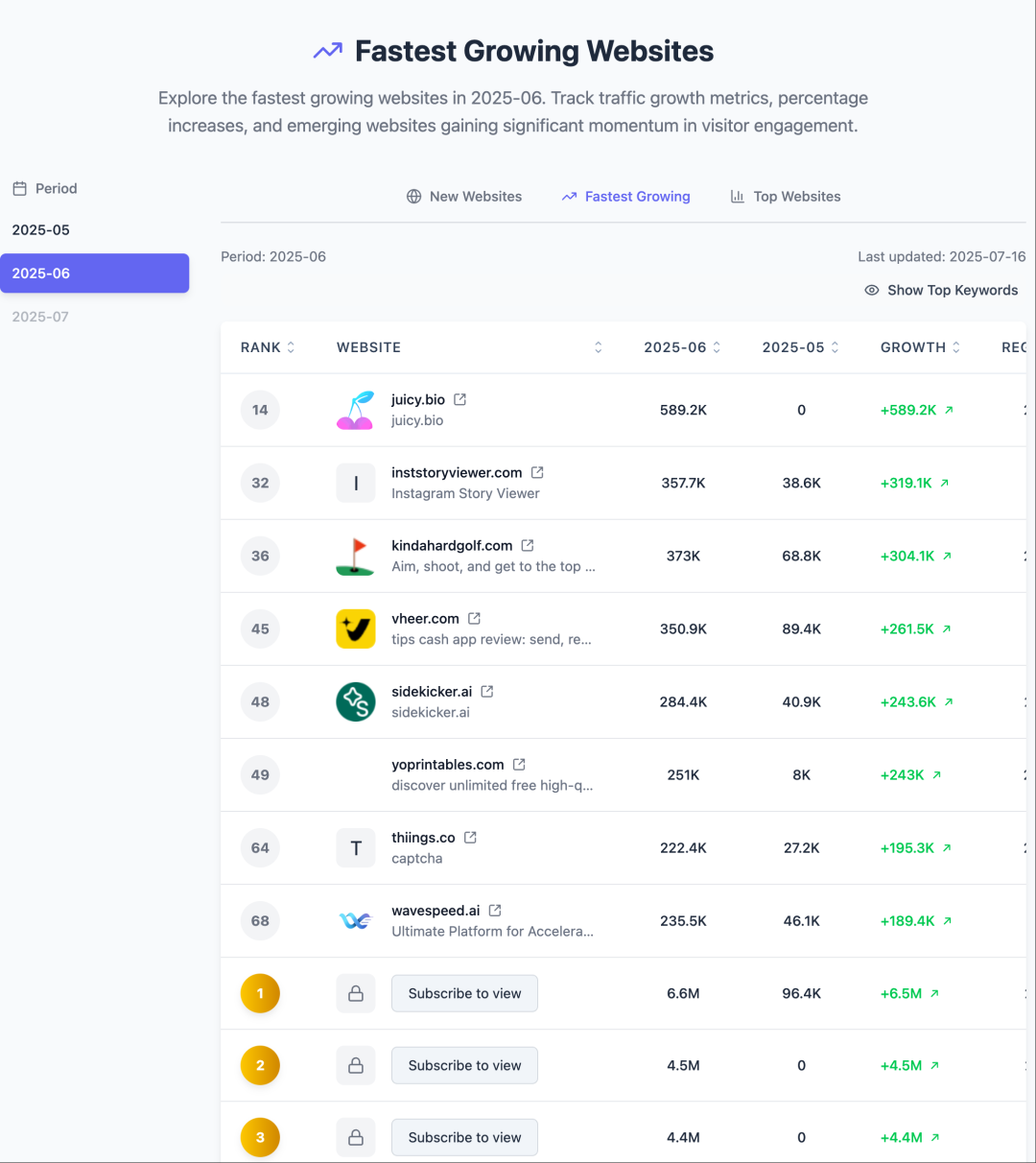
Task: Open the juicy.bio website link
Action: click(418, 399)
